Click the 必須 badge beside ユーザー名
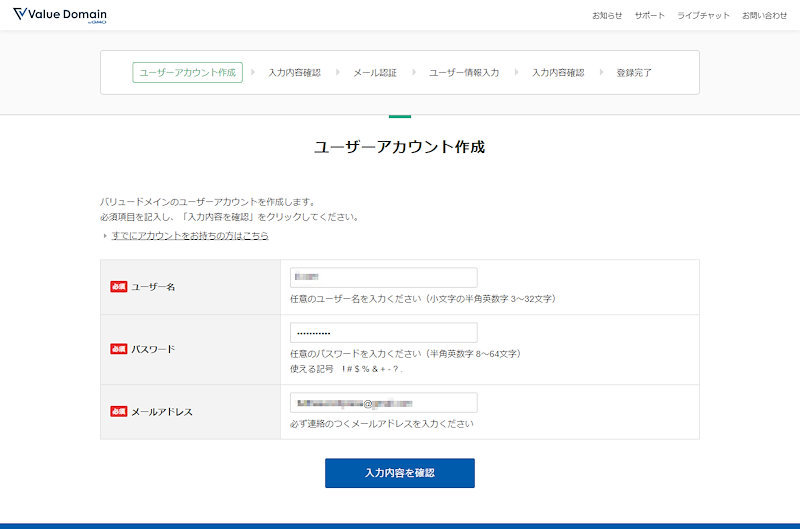 coord(118,287)
